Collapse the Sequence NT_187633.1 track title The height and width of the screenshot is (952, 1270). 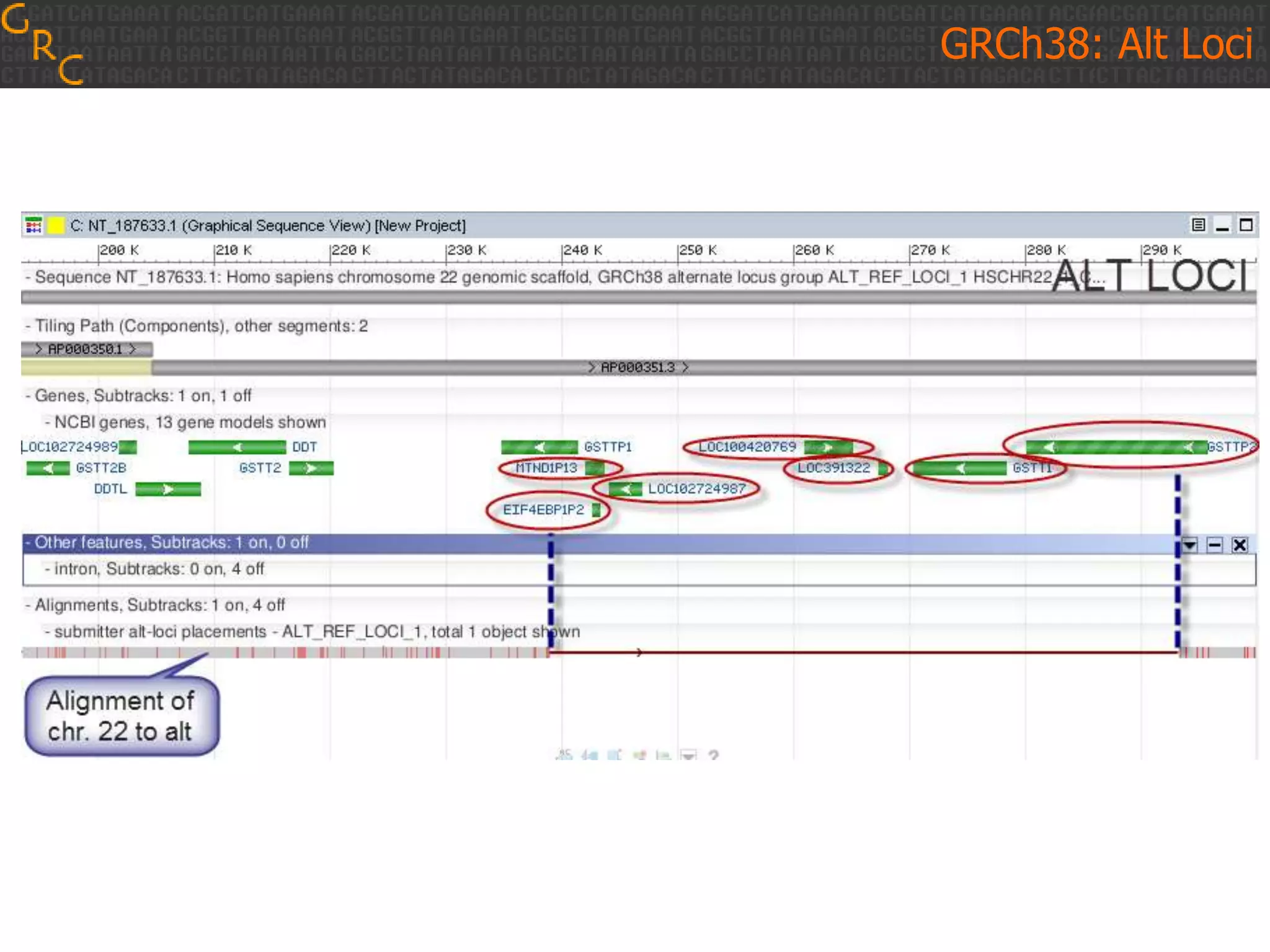click(x=28, y=277)
